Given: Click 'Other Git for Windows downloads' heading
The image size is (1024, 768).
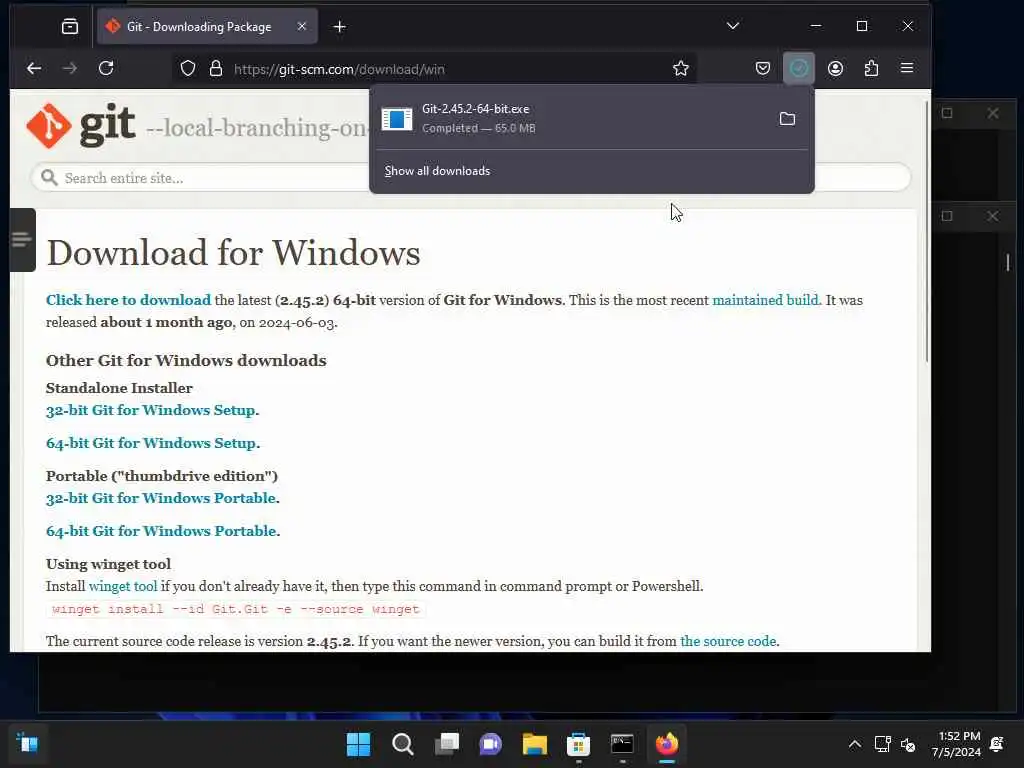Looking at the screenshot, I should (186, 360).
